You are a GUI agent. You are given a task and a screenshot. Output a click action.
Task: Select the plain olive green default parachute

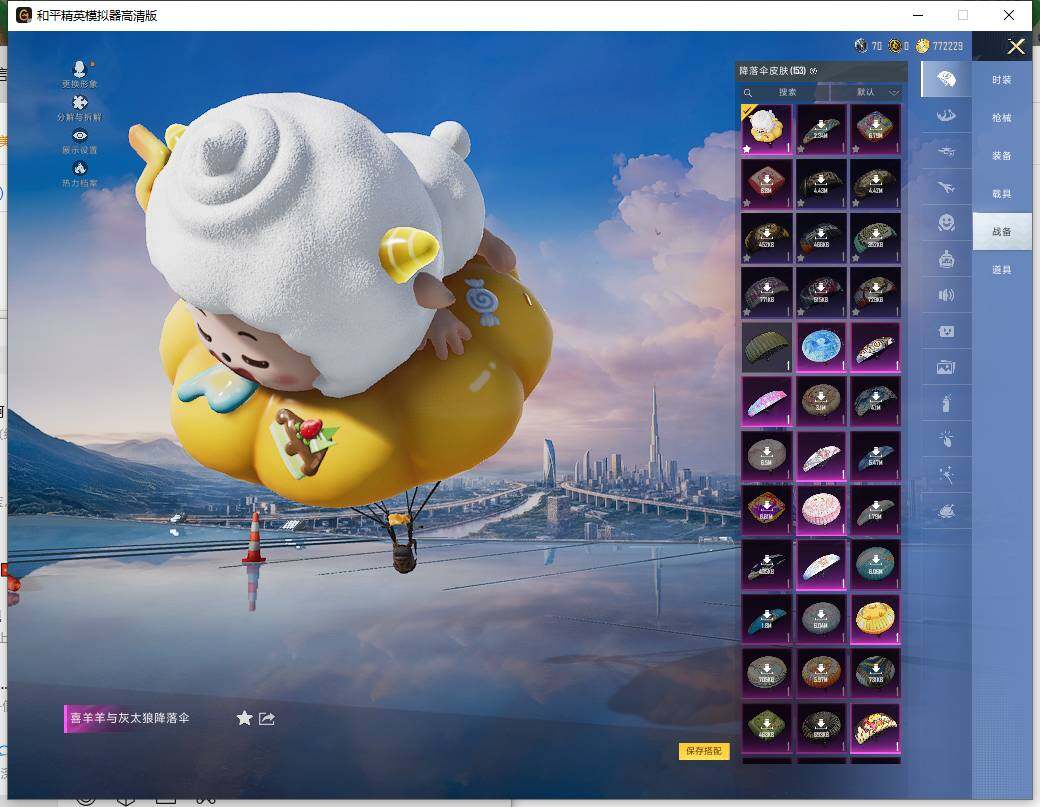(x=767, y=347)
